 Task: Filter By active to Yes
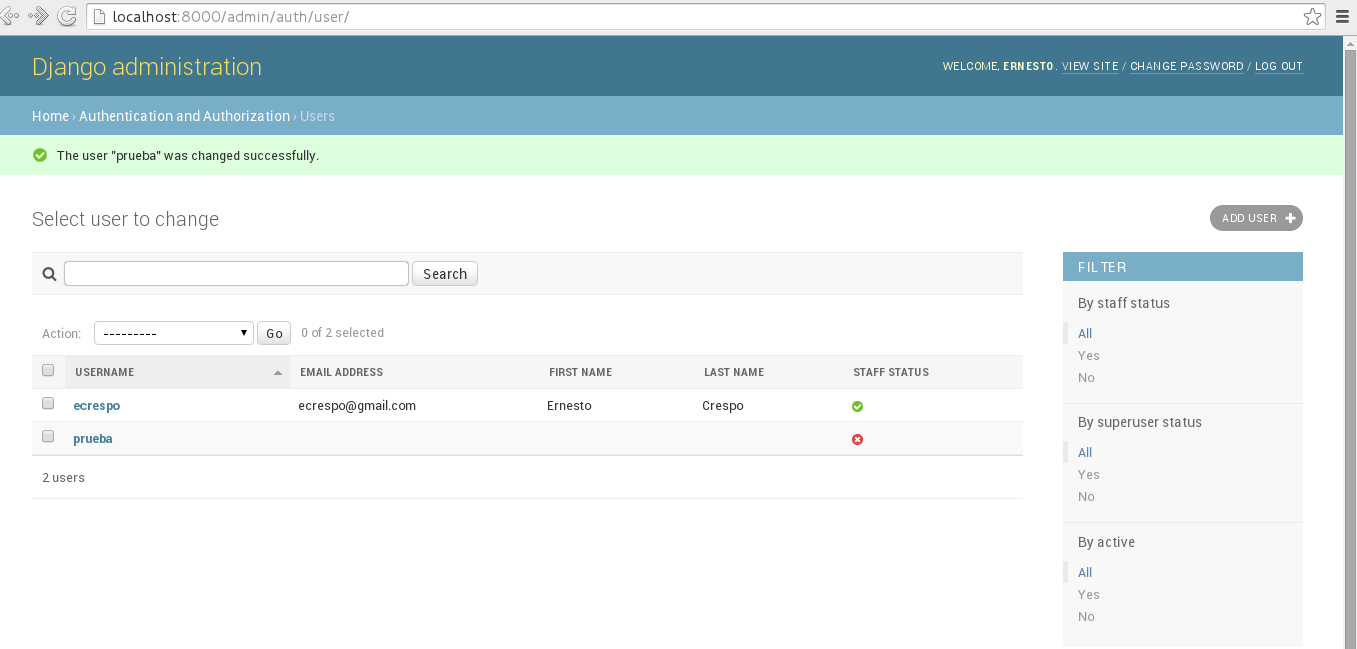point(1088,595)
